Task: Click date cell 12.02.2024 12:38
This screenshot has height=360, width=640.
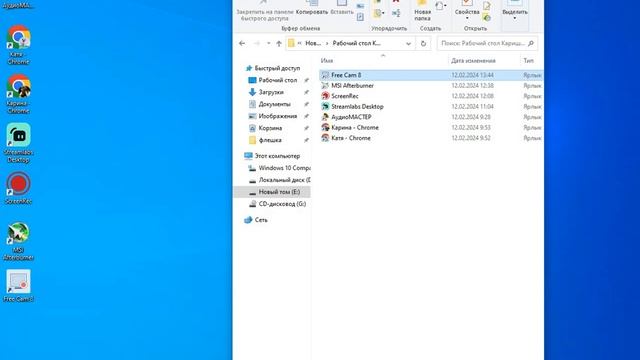Action: [472, 86]
